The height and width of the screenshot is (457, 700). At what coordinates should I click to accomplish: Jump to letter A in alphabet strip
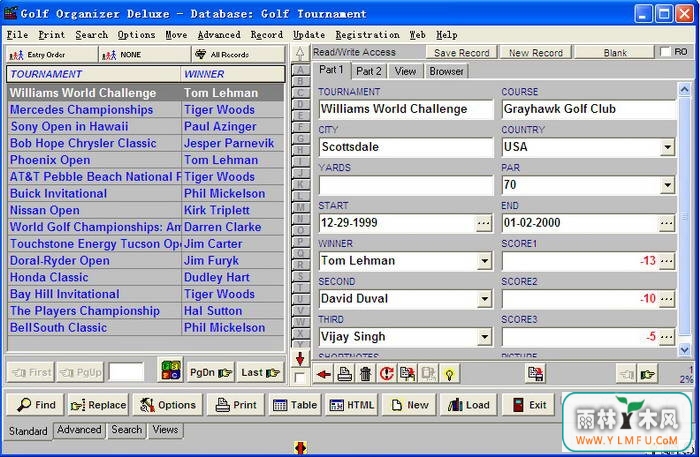pos(300,70)
